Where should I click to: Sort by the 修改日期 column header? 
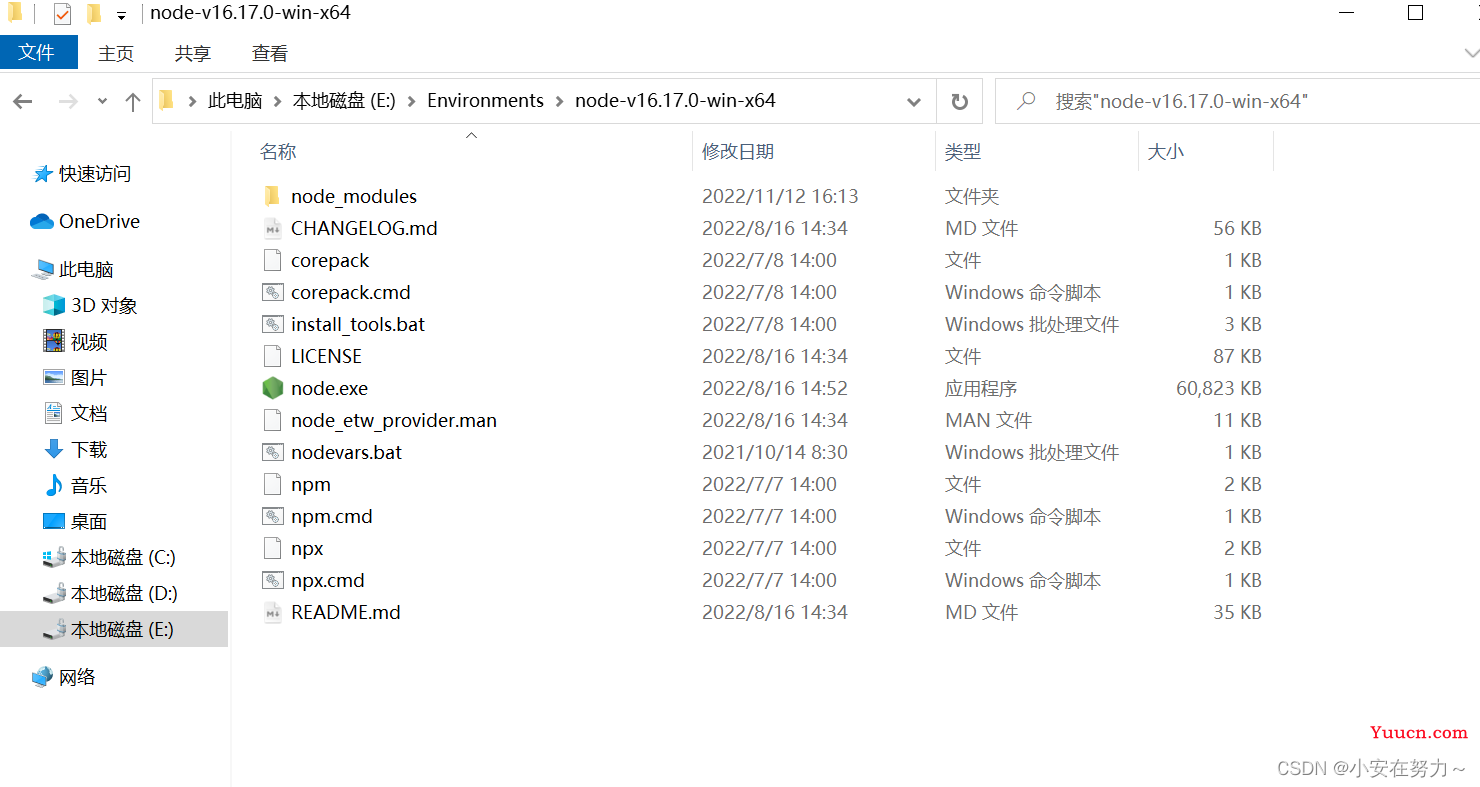point(738,152)
